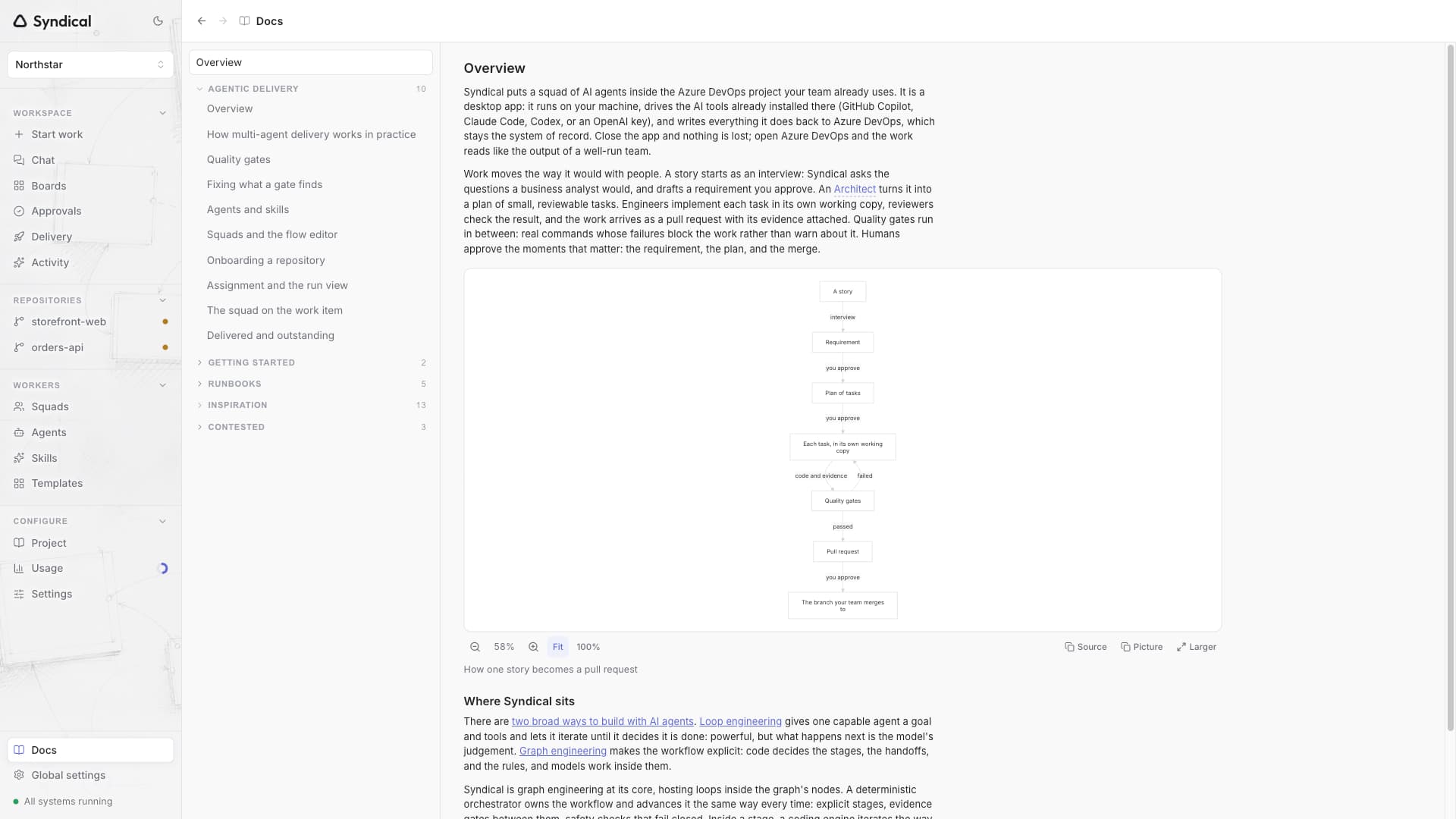Expand the Runbooks docs group
1456x819 pixels.
pyautogui.click(x=311, y=384)
